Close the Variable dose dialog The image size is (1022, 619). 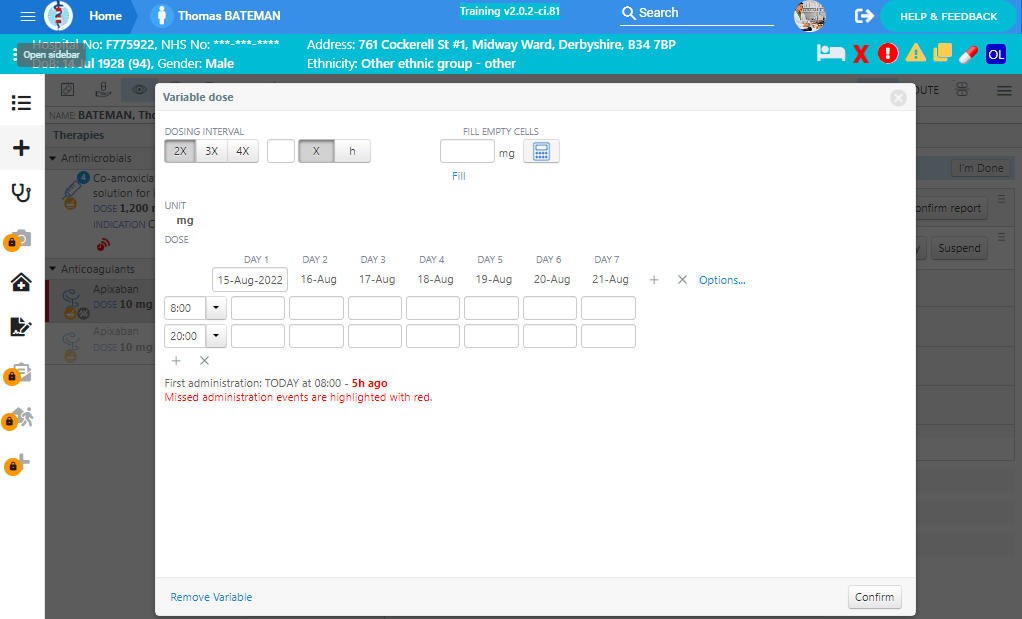(898, 98)
